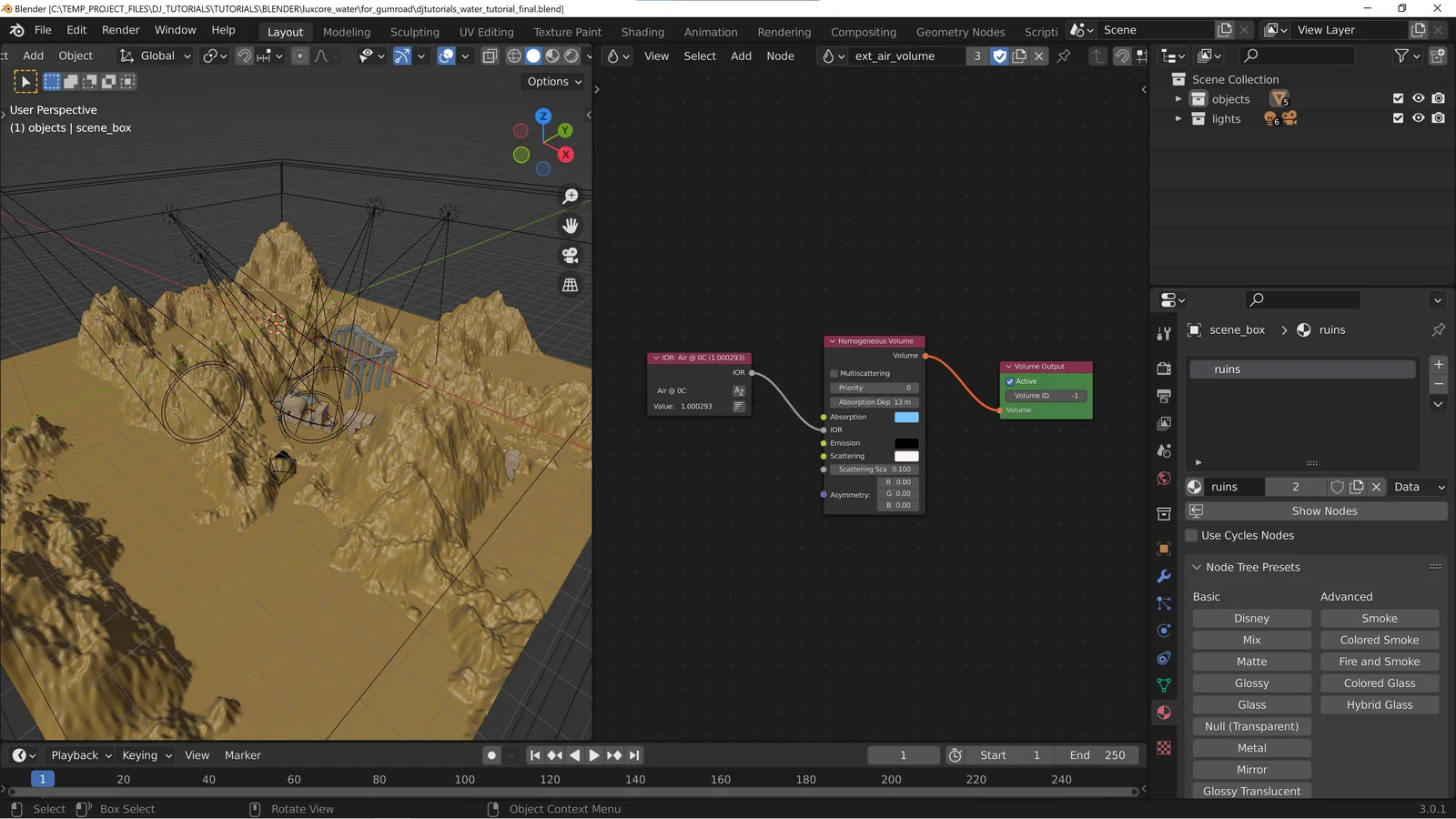Hide the lights collection in outliner

tap(1418, 118)
